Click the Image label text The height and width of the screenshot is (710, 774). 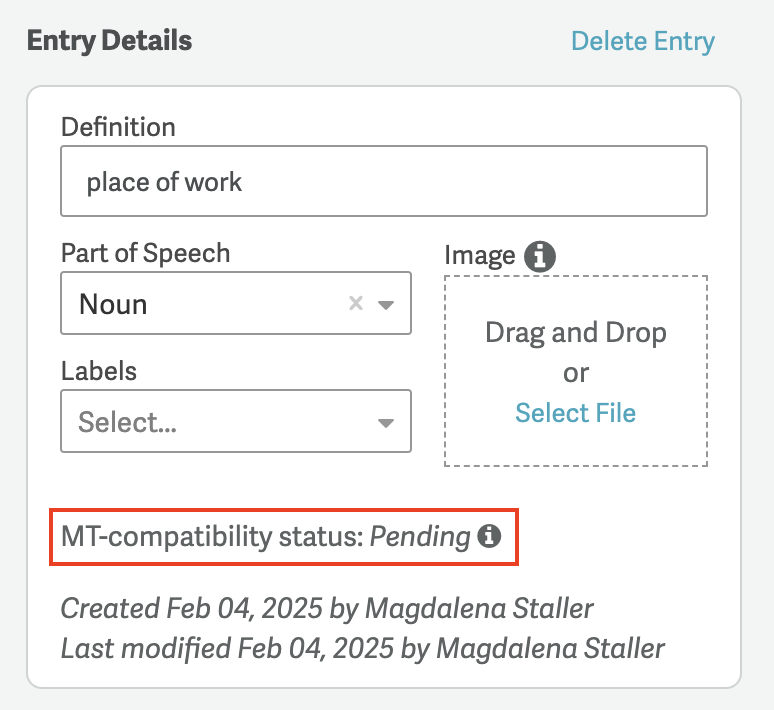(x=480, y=256)
